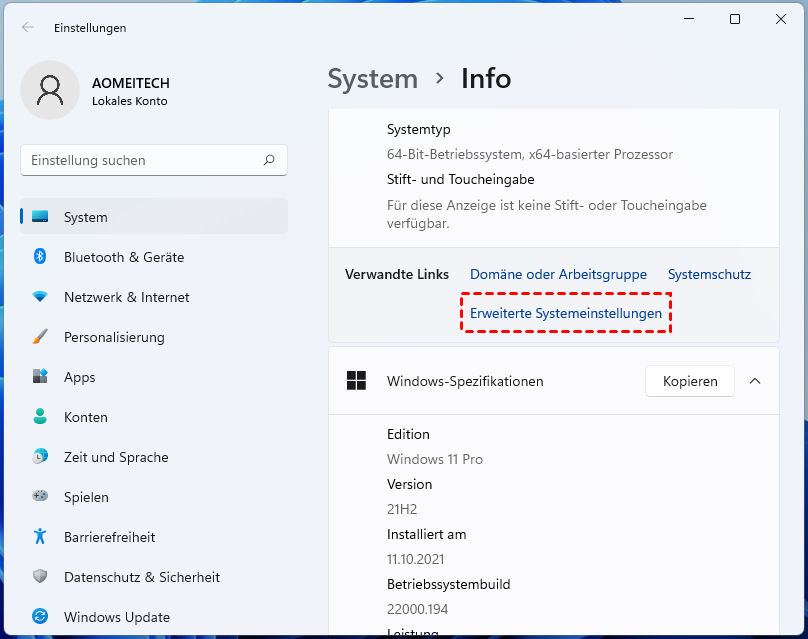Select the Spielen gamepad icon

(x=40, y=497)
